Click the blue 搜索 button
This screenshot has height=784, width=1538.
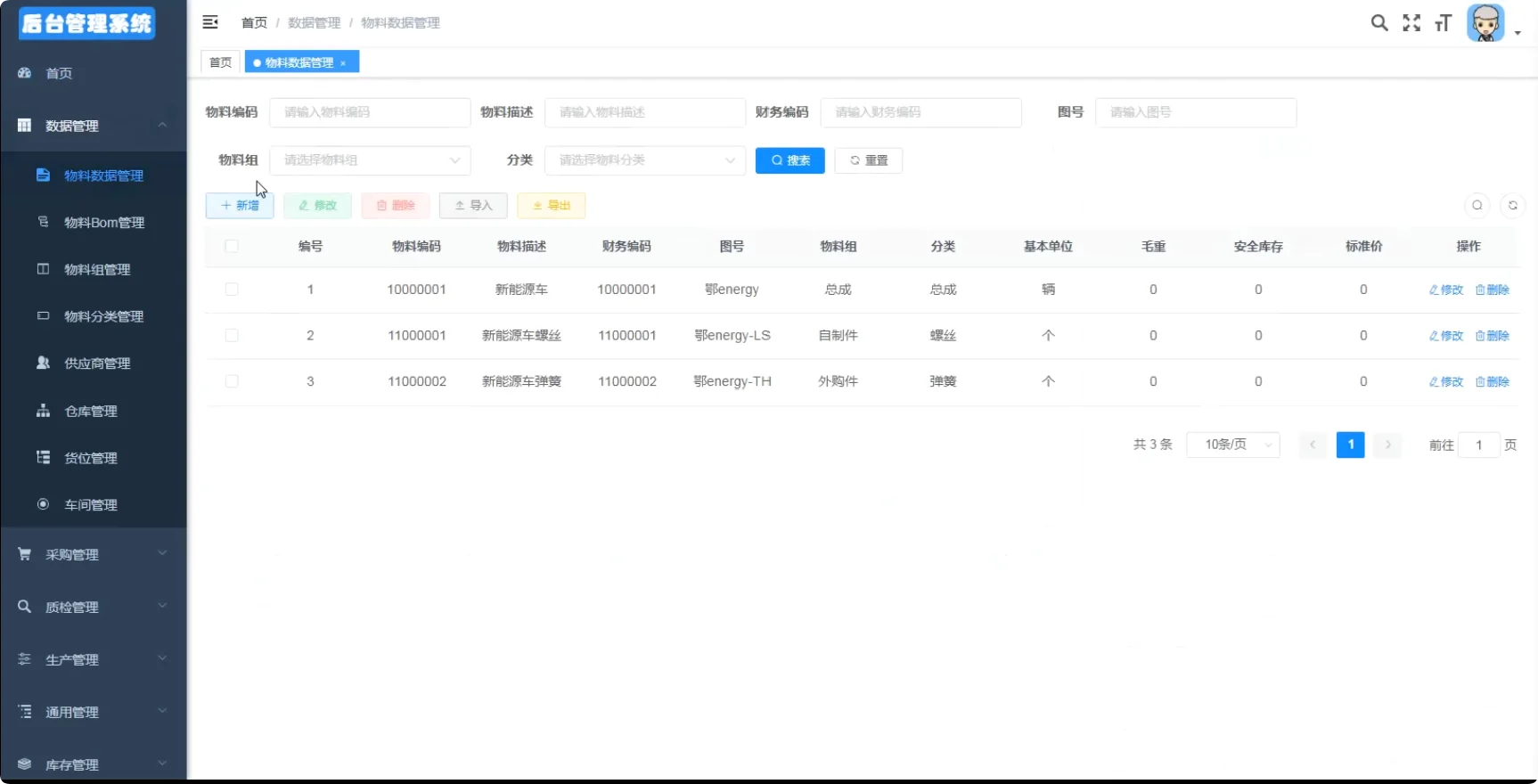click(x=789, y=160)
